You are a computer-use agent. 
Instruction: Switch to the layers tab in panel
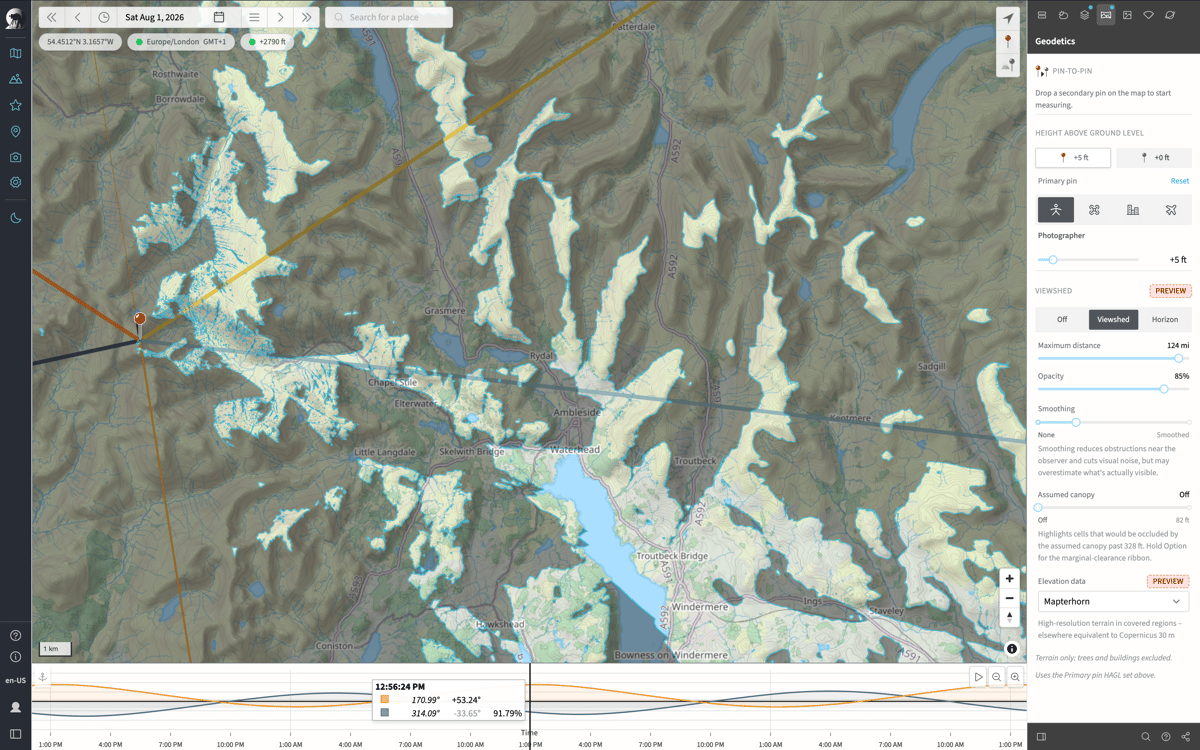(1084, 15)
